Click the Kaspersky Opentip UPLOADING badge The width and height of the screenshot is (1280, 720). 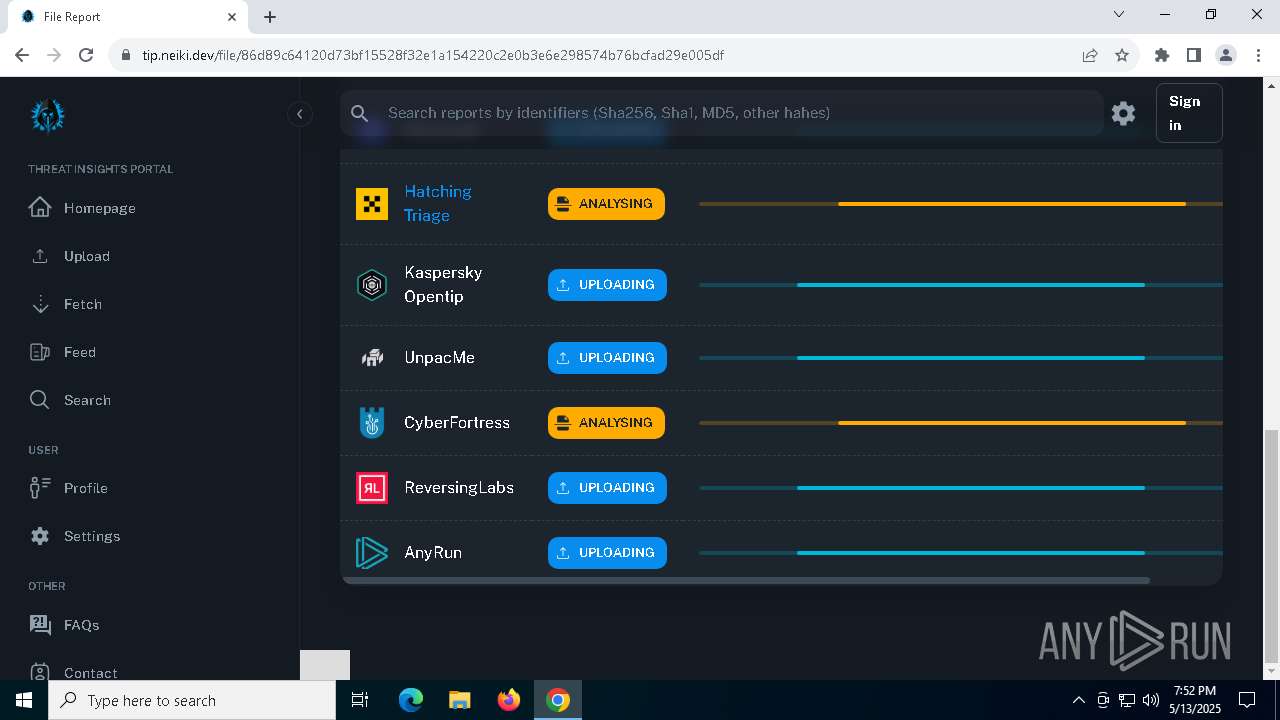tap(607, 285)
